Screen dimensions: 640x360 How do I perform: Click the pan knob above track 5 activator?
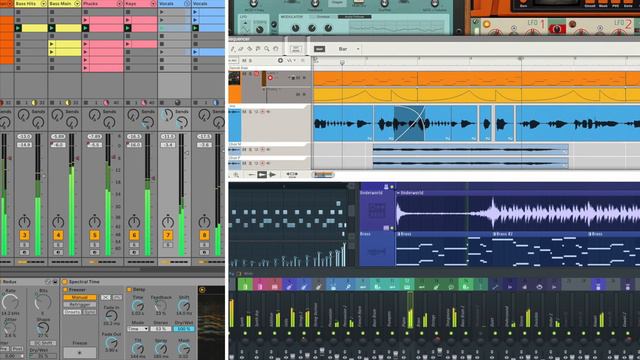point(94,222)
